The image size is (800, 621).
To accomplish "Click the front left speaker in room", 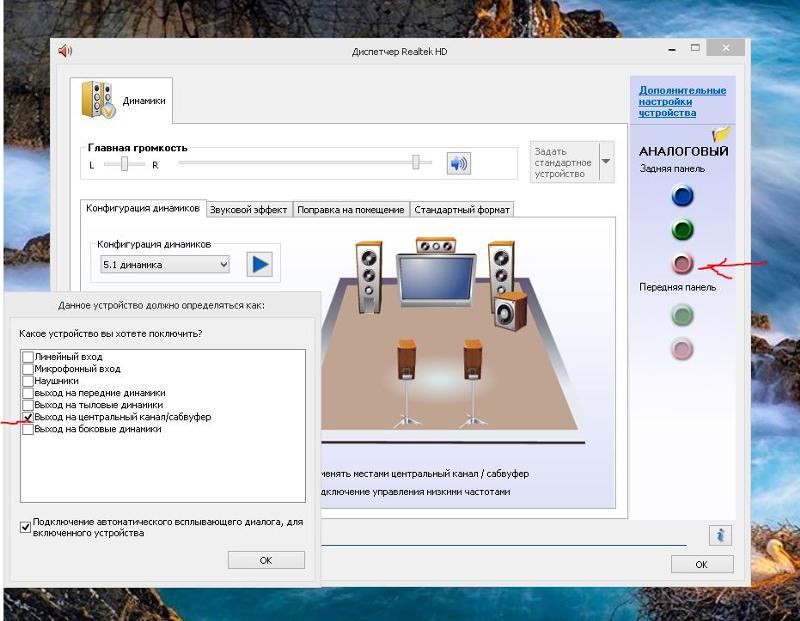I will click(x=369, y=277).
